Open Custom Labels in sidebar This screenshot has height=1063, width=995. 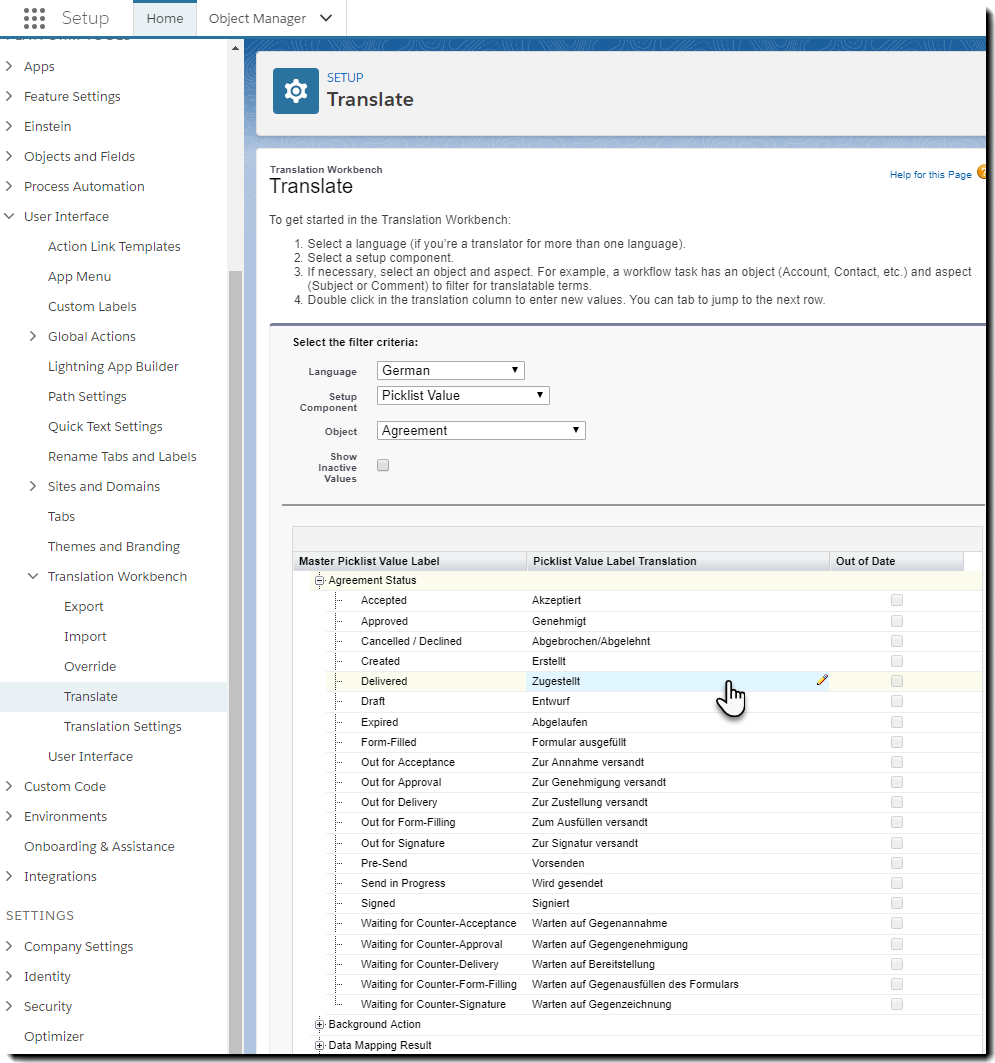[x=92, y=306]
